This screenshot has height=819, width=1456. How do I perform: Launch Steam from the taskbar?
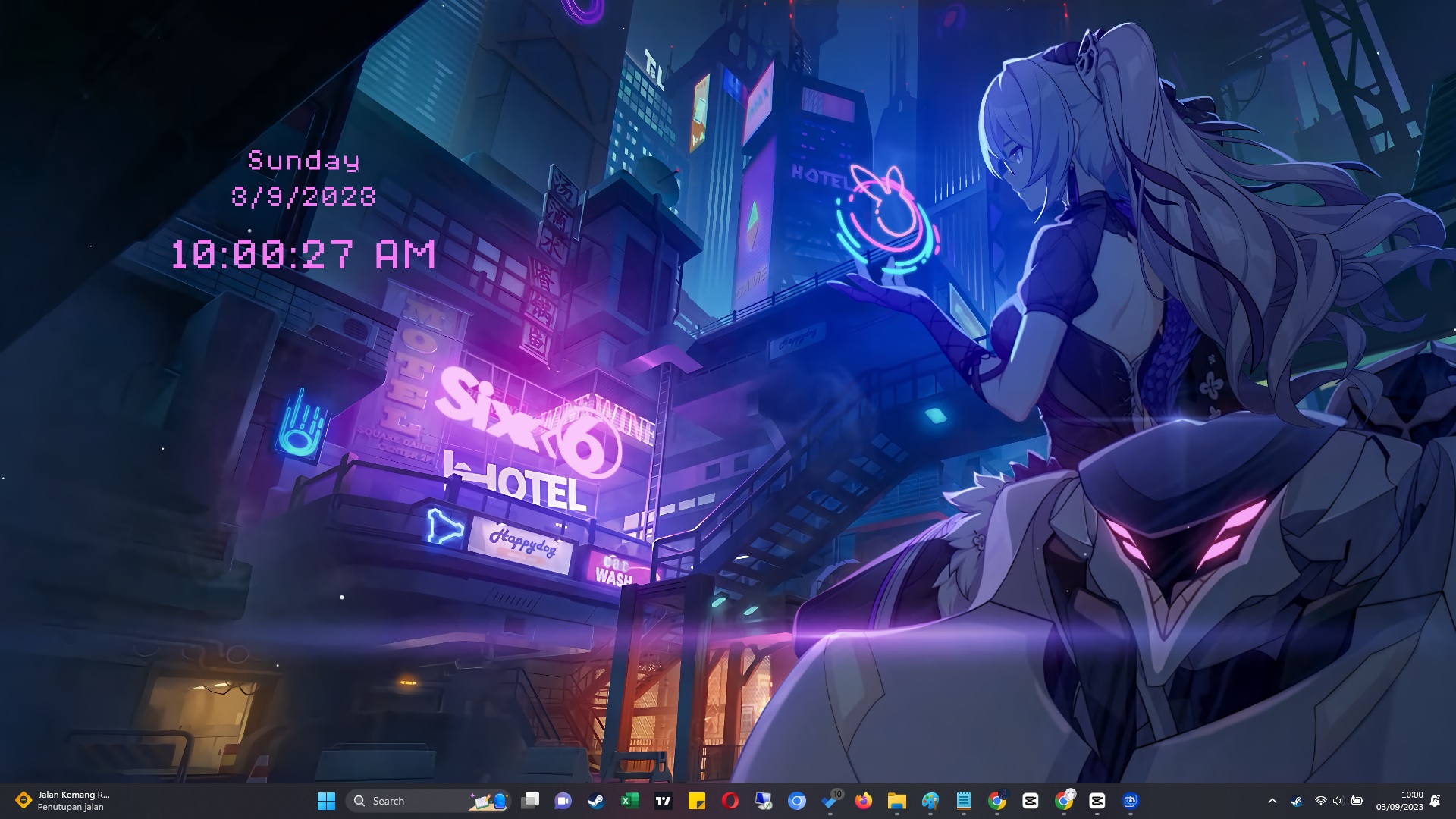(596, 801)
